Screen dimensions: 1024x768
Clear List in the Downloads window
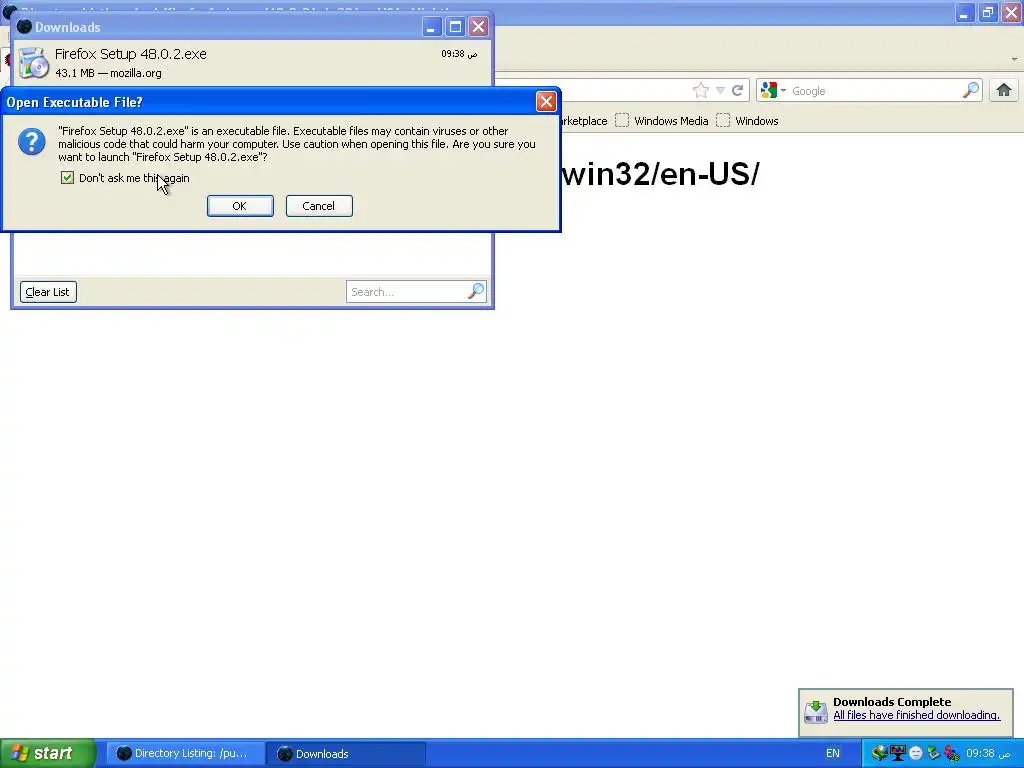[x=48, y=292]
